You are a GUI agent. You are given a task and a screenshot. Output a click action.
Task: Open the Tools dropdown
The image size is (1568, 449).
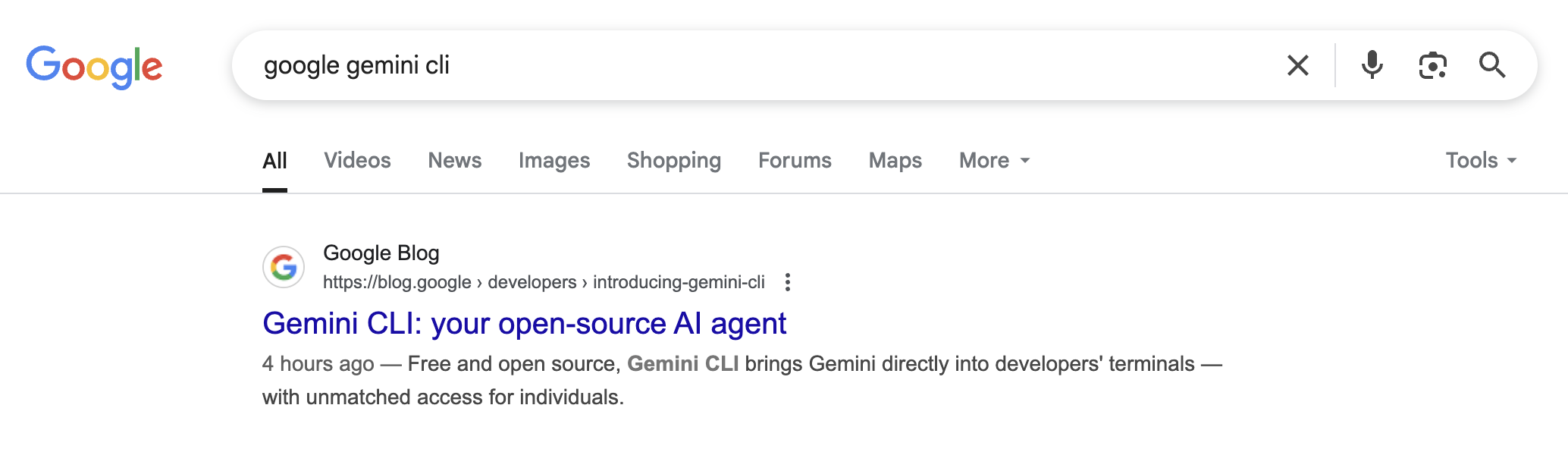pyautogui.click(x=1480, y=161)
